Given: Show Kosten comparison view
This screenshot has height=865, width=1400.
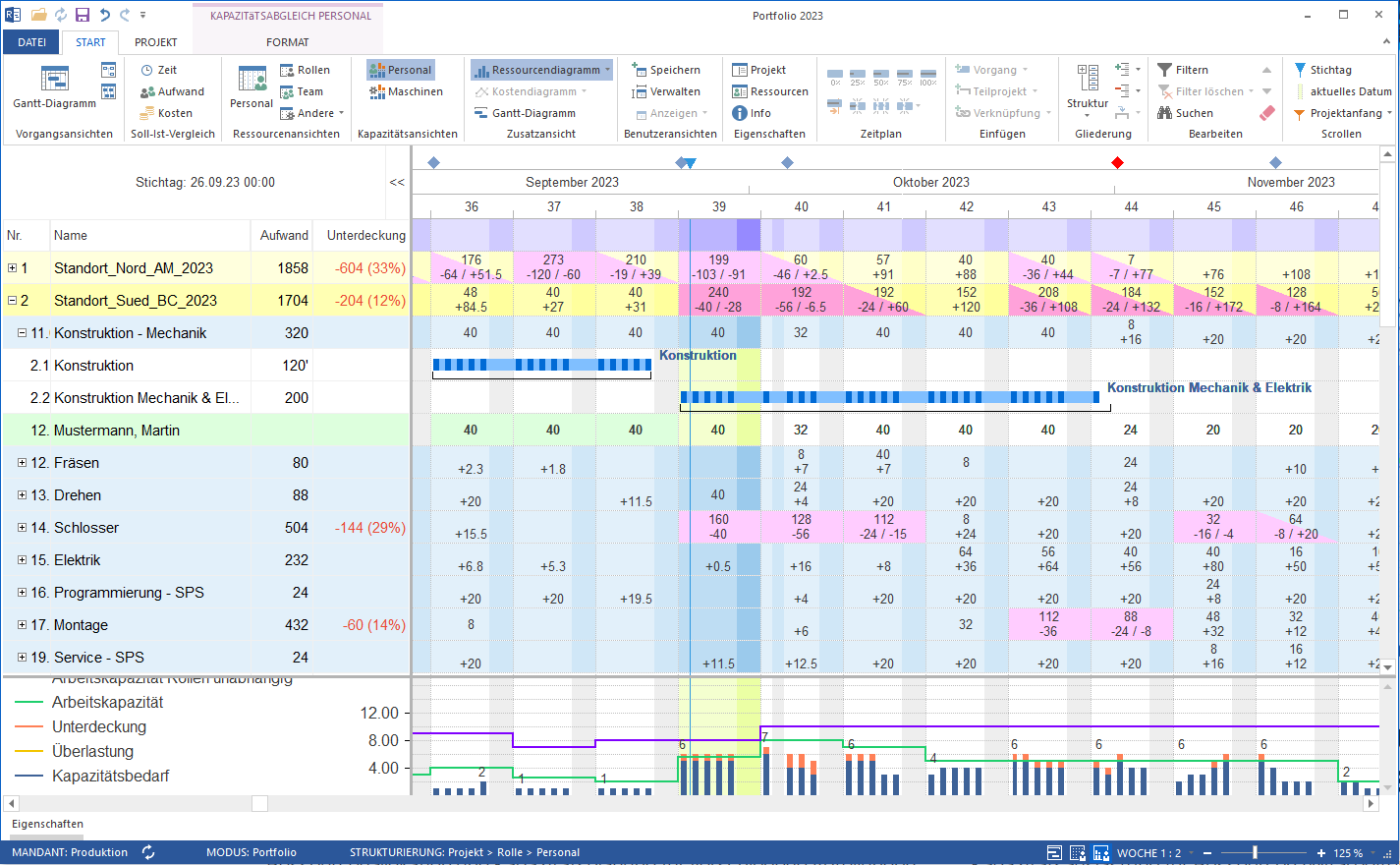Looking at the screenshot, I should pyautogui.click(x=166, y=113).
